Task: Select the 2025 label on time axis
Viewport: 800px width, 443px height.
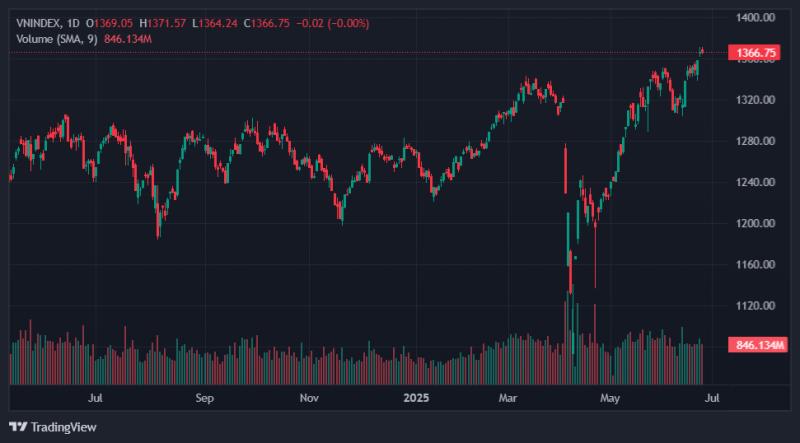Action: pyautogui.click(x=416, y=398)
